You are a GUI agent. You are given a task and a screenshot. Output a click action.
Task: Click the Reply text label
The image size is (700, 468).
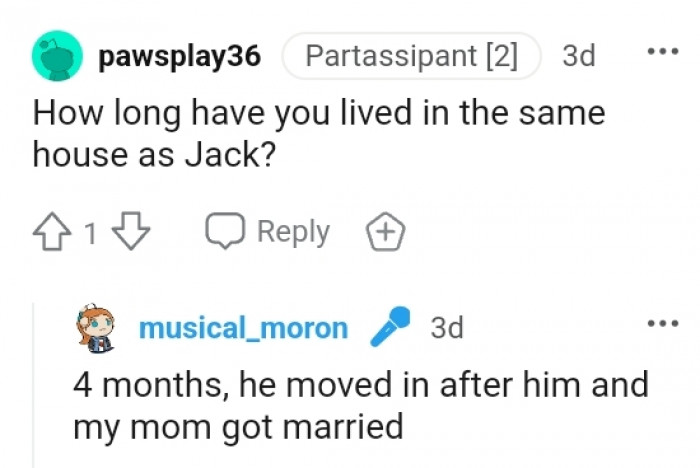(293, 232)
